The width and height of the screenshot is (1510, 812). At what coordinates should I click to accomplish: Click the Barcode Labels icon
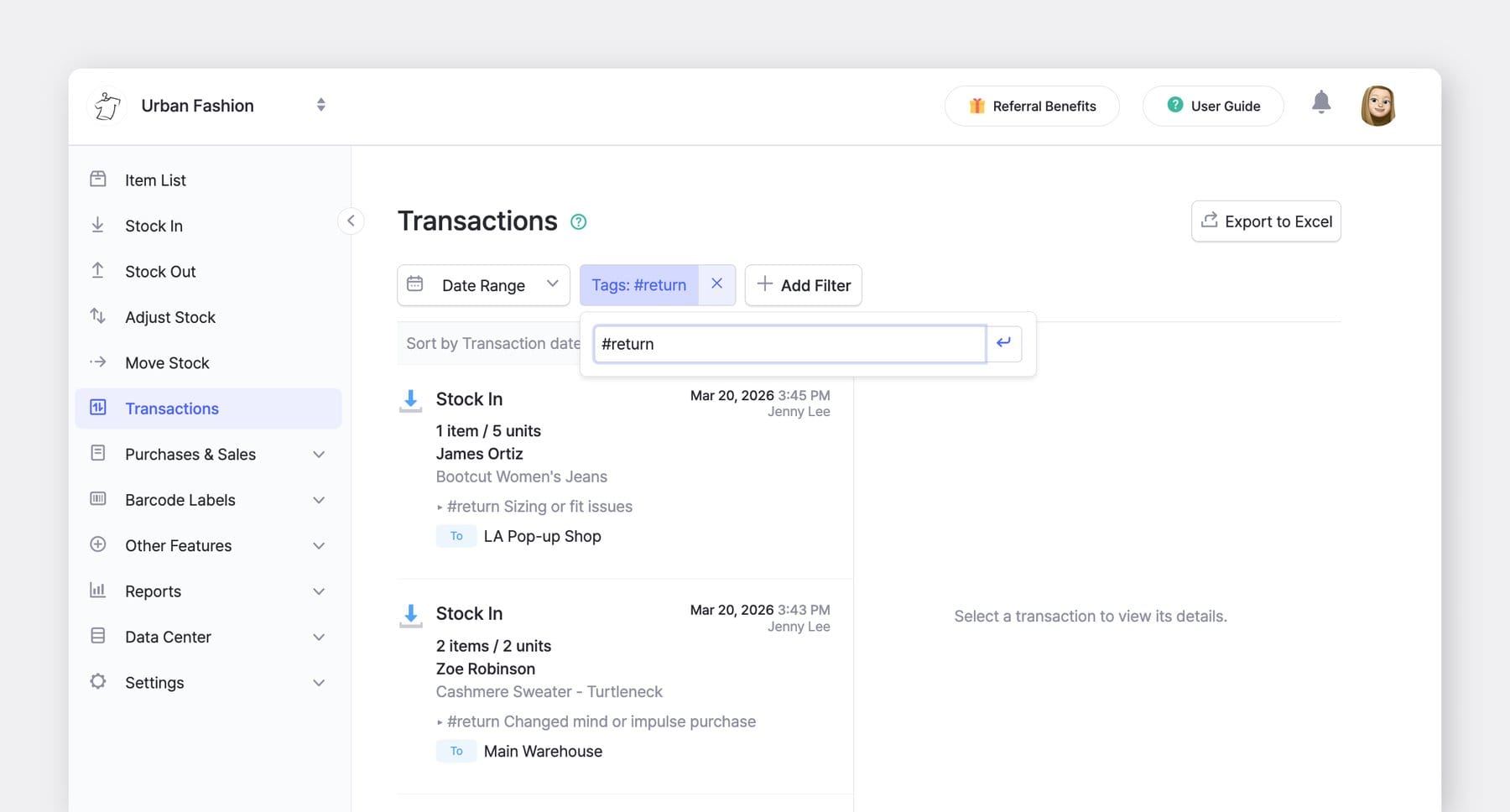pos(98,499)
